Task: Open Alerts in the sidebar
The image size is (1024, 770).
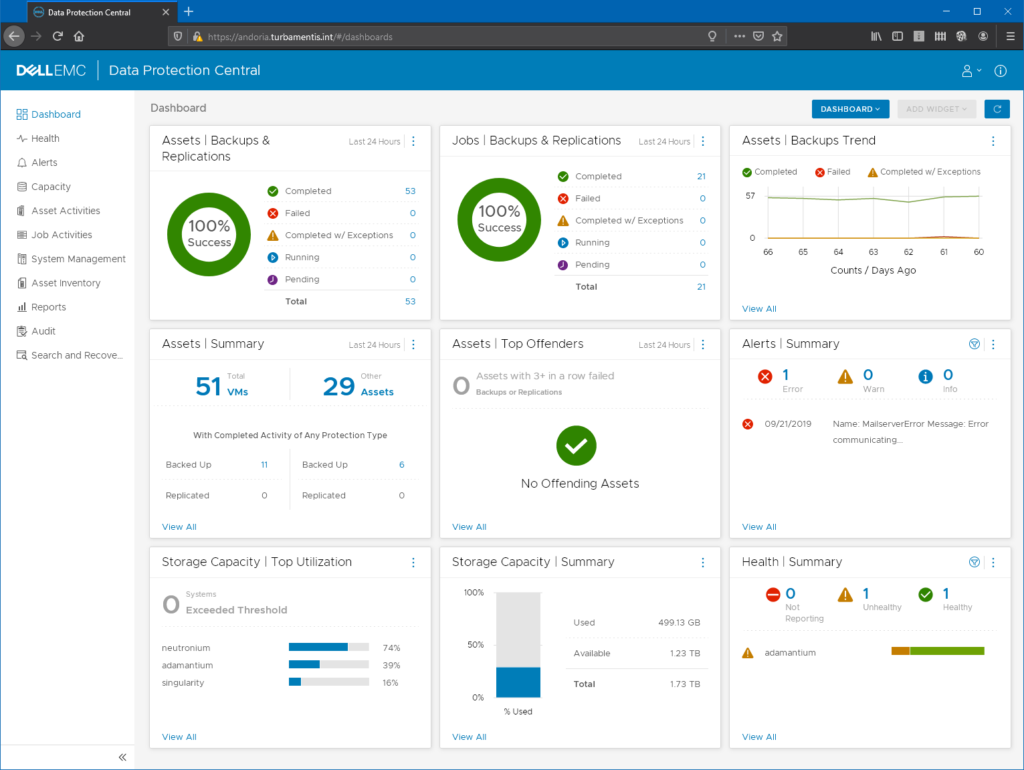Action: 44,163
